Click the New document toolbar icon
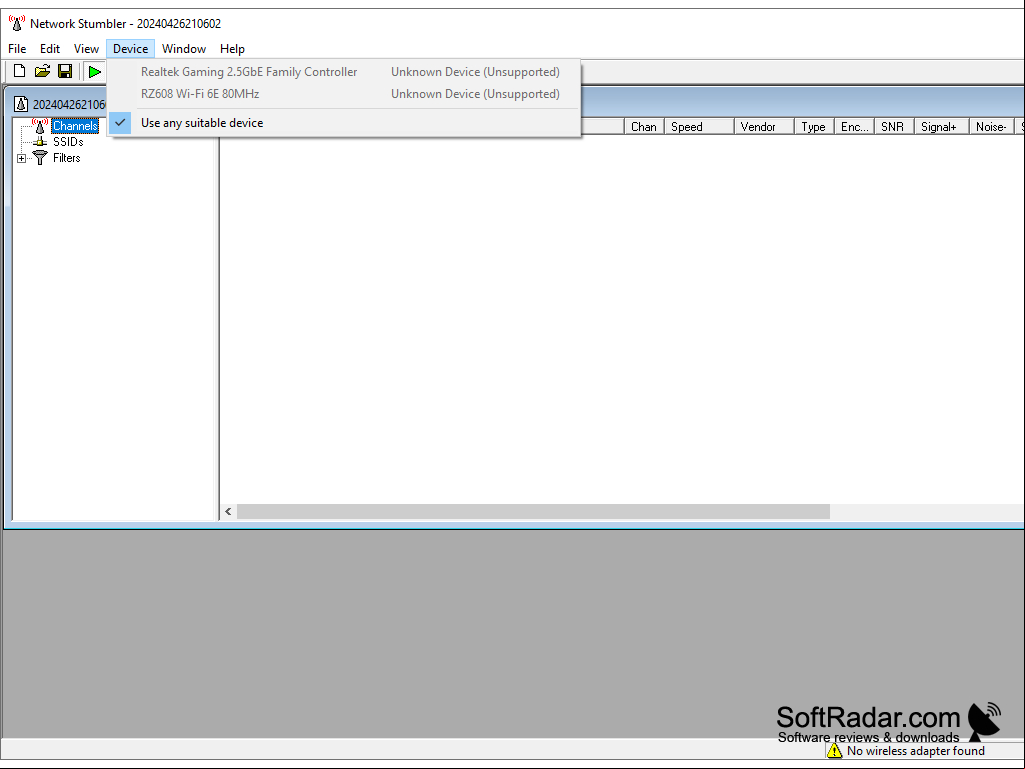 coord(20,71)
